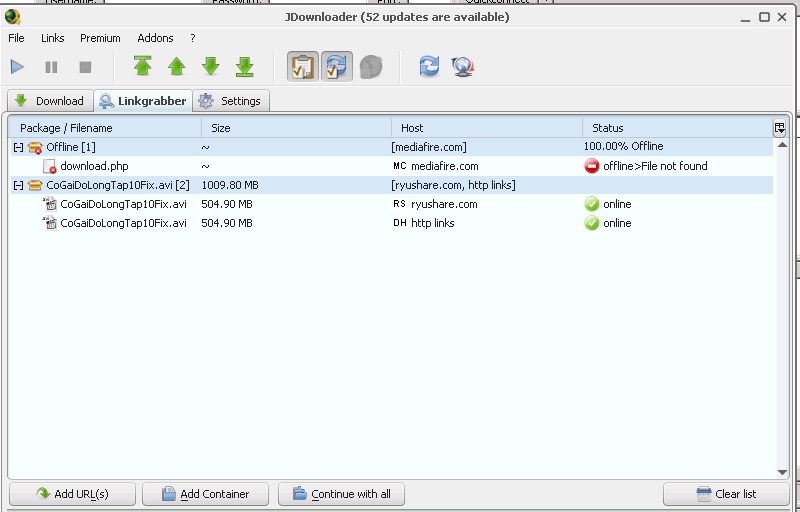Switch to the Download tab
The height and width of the screenshot is (512, 800).
(x=50, y=101)
